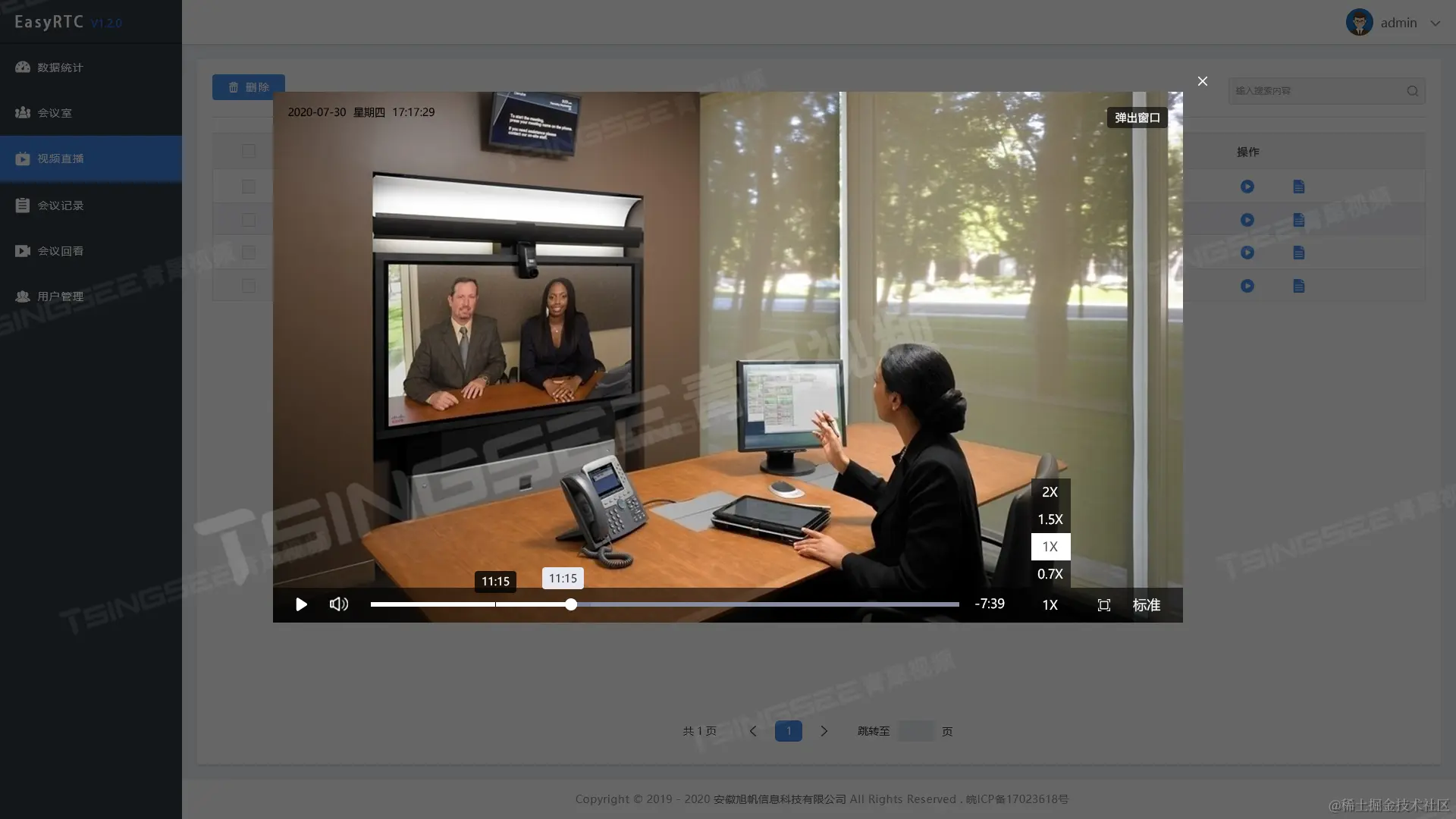Click play icon in first table row

pos(1247,187)
